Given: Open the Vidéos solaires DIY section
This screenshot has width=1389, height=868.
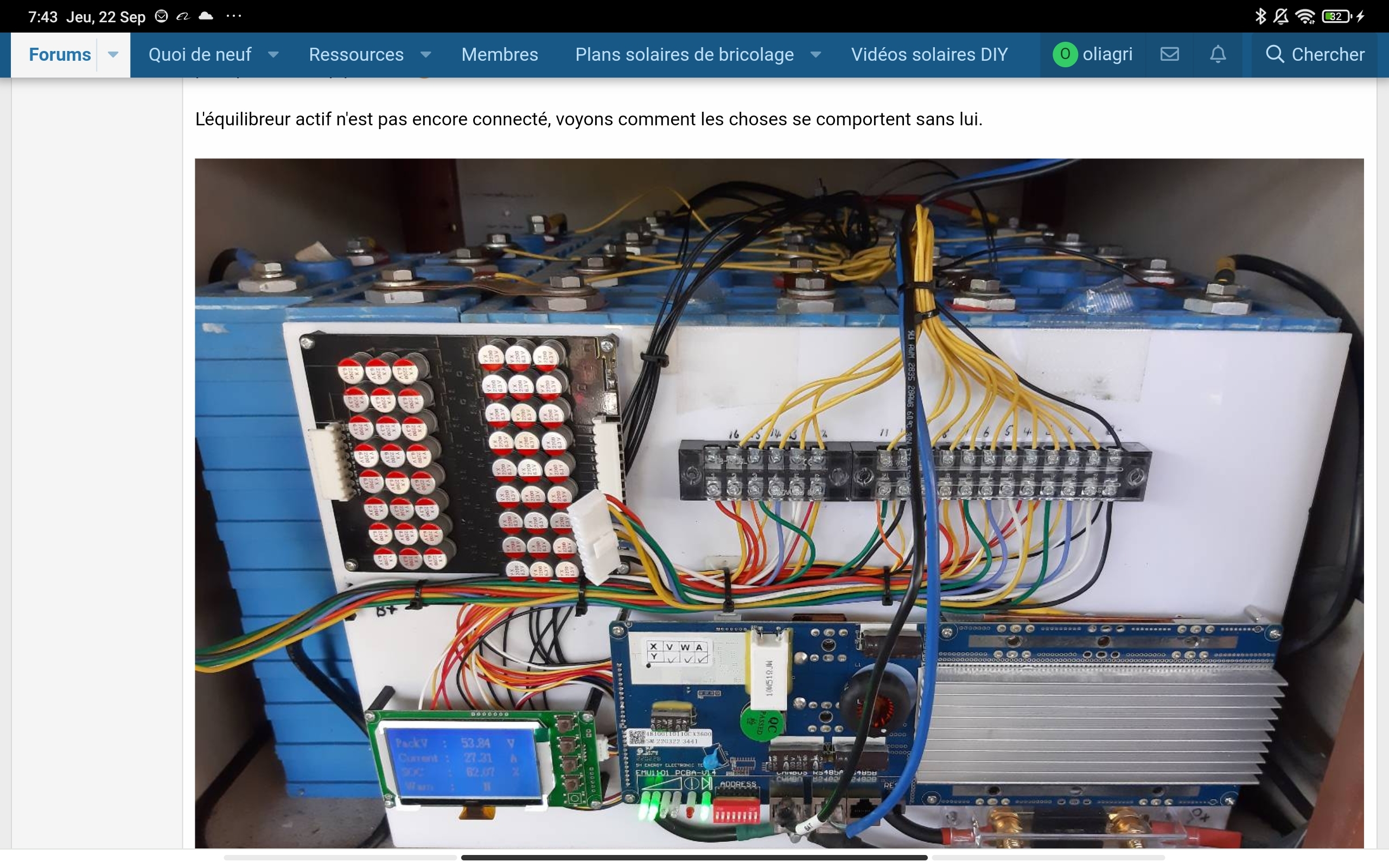Looking at the screenshot, I should click(x=929, y=55).
